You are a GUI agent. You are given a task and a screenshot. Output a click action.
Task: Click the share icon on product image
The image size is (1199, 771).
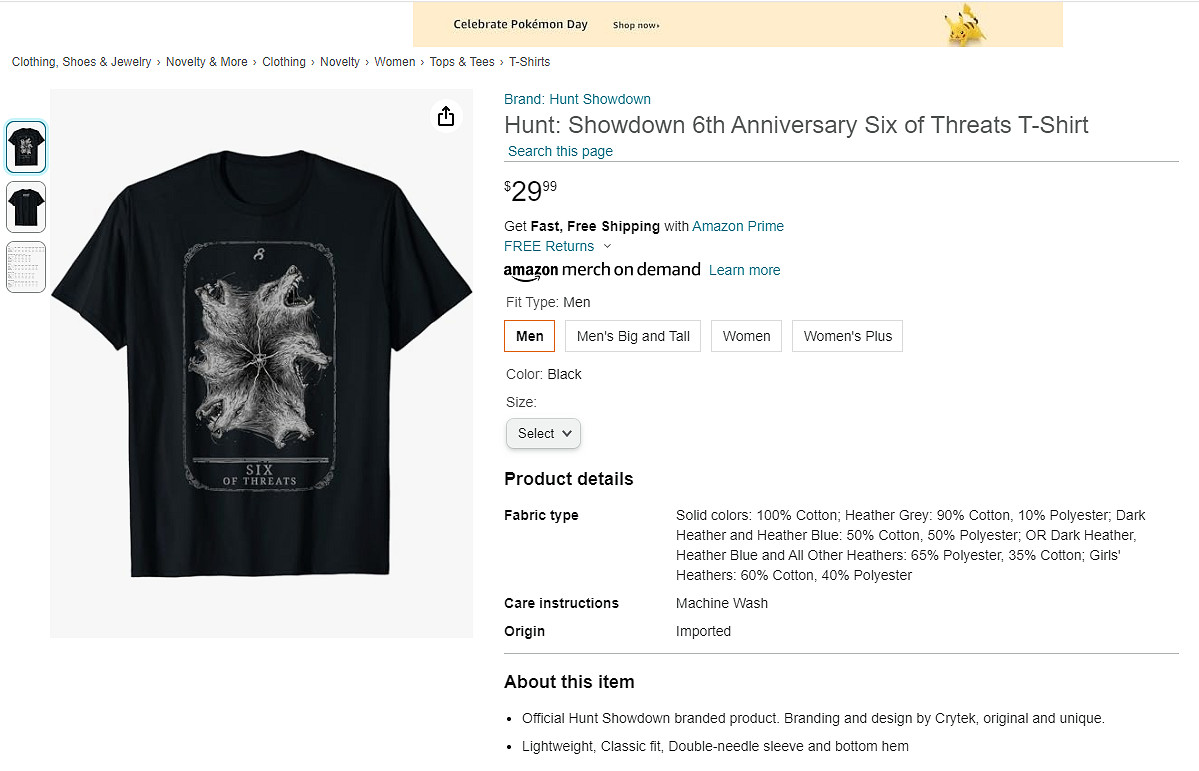446,117
